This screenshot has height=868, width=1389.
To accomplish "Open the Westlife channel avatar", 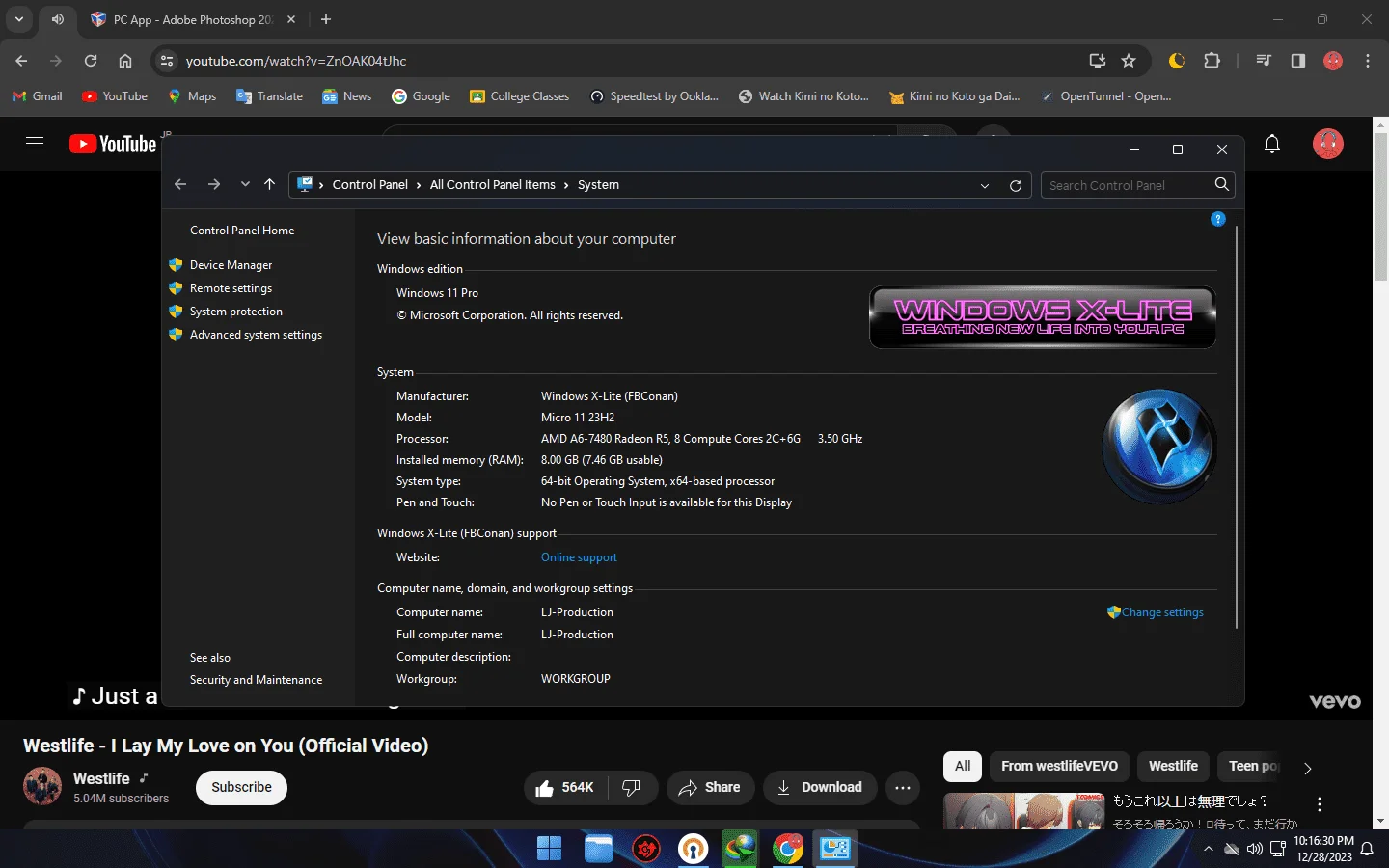I will click(42, 787).
